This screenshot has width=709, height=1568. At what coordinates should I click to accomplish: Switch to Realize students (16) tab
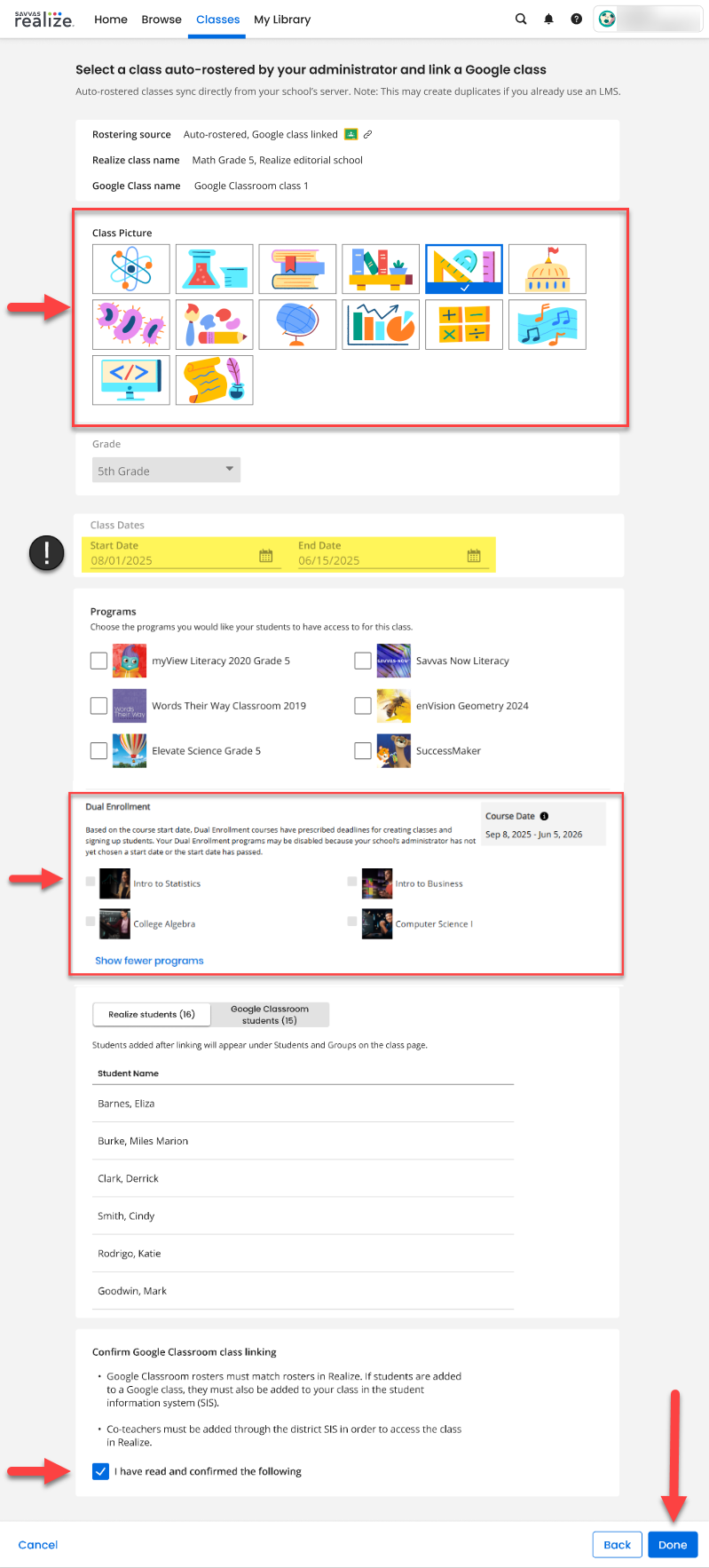coord(152,1014)
